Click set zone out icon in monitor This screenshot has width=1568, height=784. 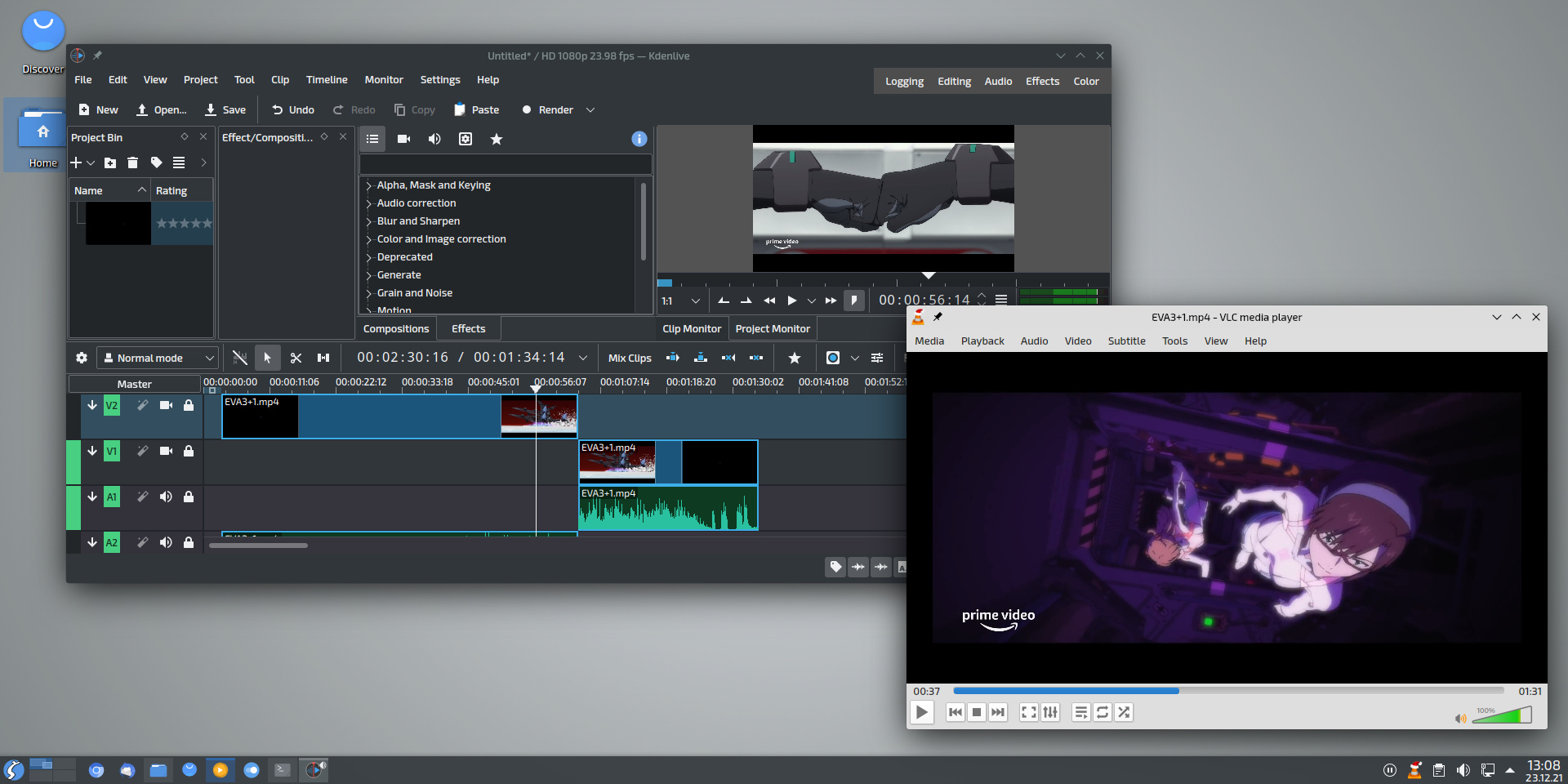pos(746,301)
